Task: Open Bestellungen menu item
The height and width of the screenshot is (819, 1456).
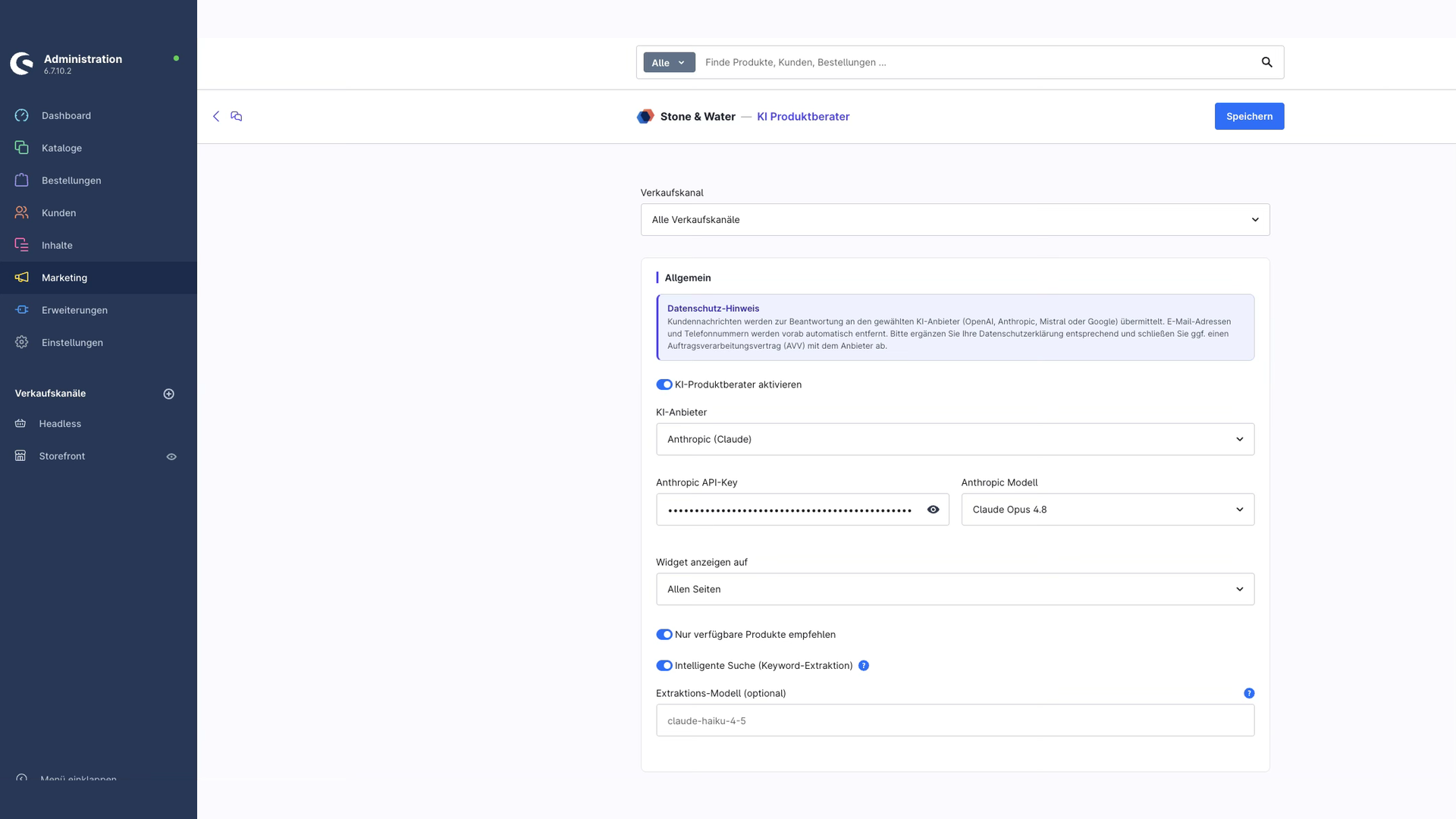Action: (99, 180)
